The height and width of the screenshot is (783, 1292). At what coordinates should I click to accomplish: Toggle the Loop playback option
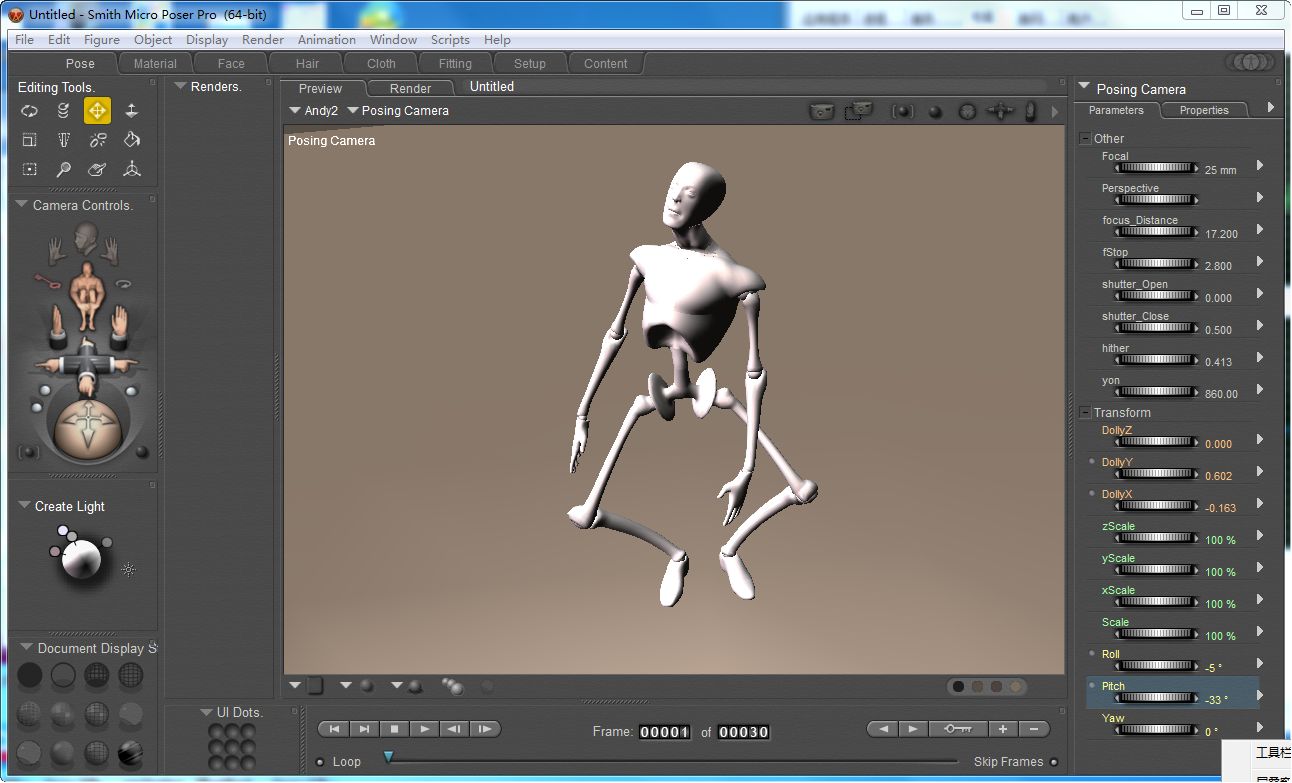pos(320,762)
